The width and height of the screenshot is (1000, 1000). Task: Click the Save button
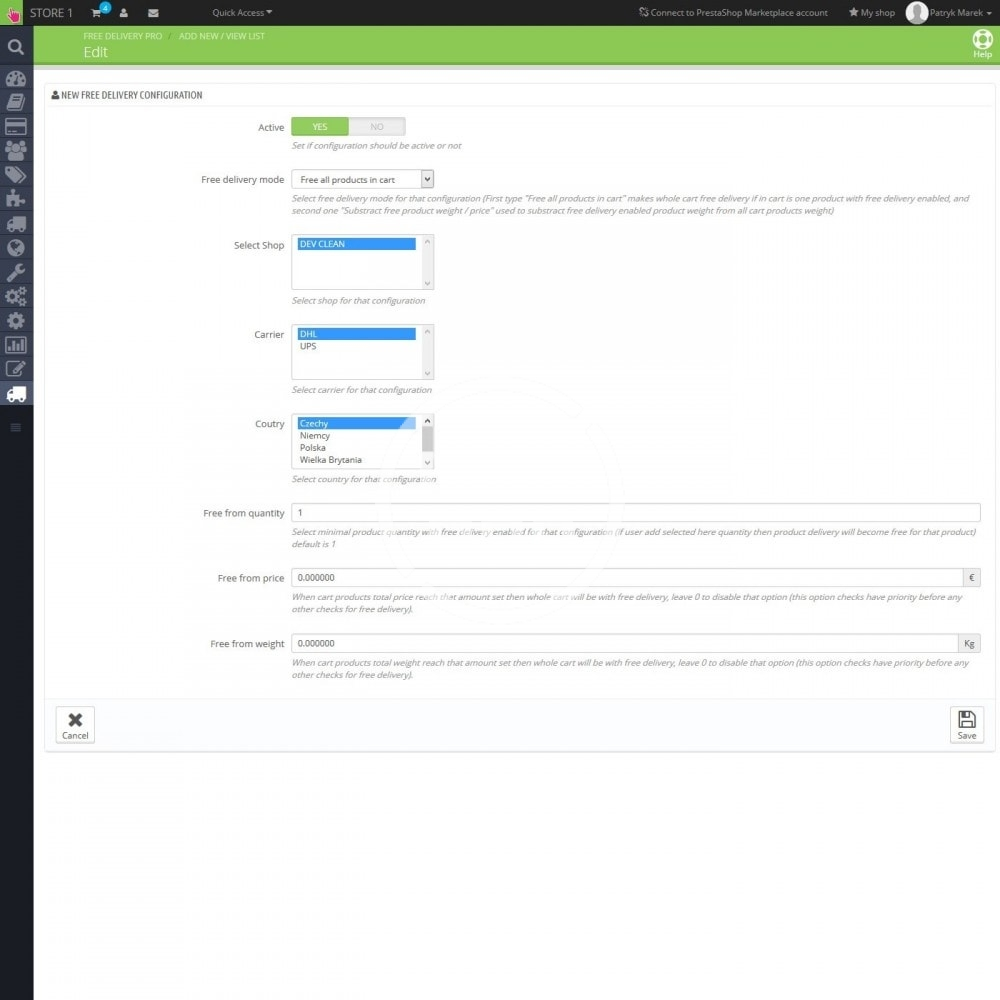(x=966, y=724)
